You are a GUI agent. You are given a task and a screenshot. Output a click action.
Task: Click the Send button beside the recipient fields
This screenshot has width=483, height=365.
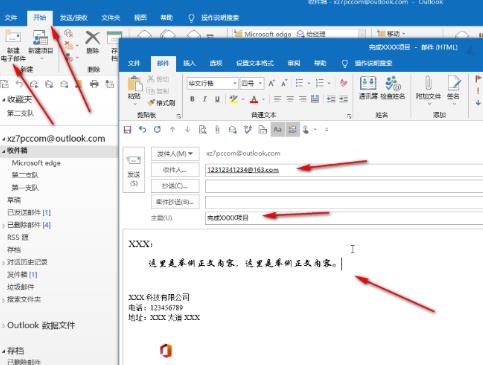click(134, 170)
